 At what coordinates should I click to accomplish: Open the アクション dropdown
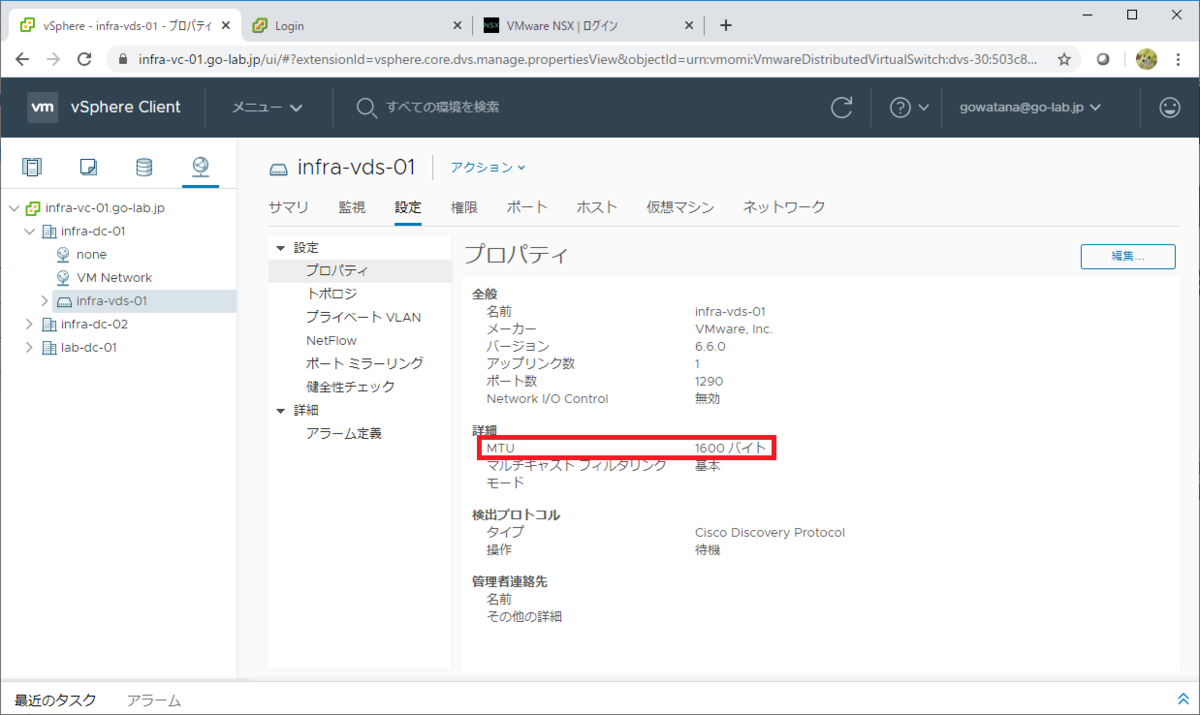coord(487,167)
